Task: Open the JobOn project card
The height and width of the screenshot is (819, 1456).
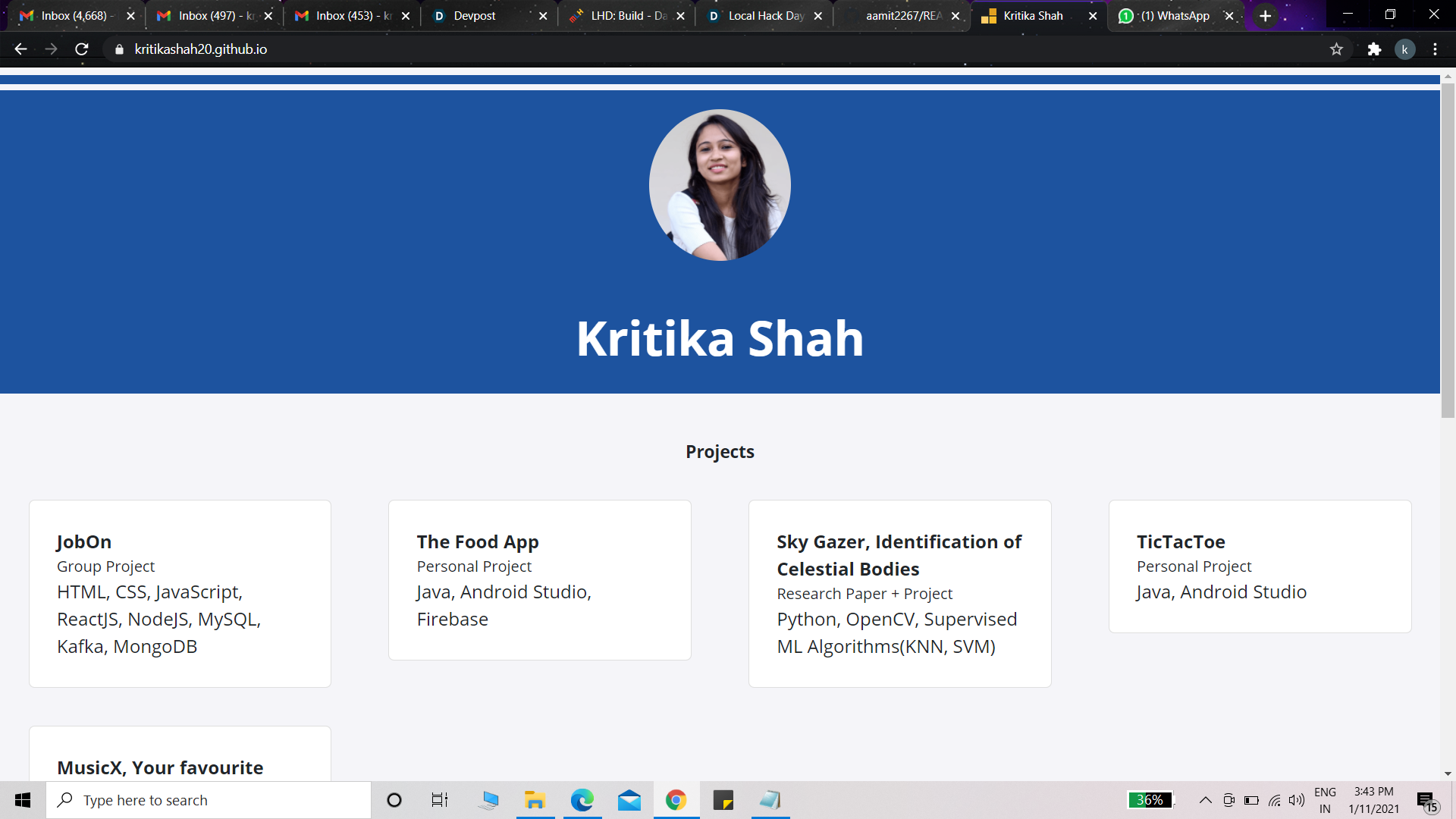Action: click(x=180, y=593)
